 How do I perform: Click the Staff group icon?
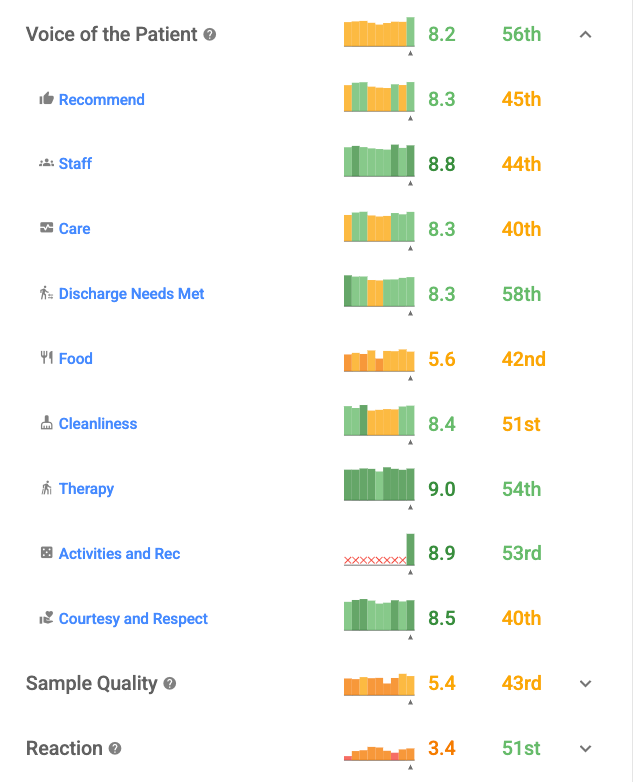pyautogui.click(x=46, y=163)
